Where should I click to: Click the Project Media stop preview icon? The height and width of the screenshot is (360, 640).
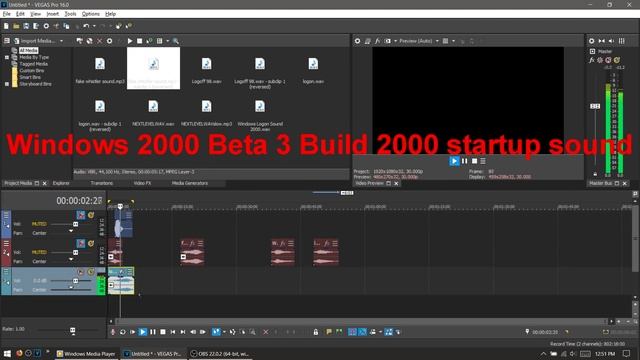140,41
